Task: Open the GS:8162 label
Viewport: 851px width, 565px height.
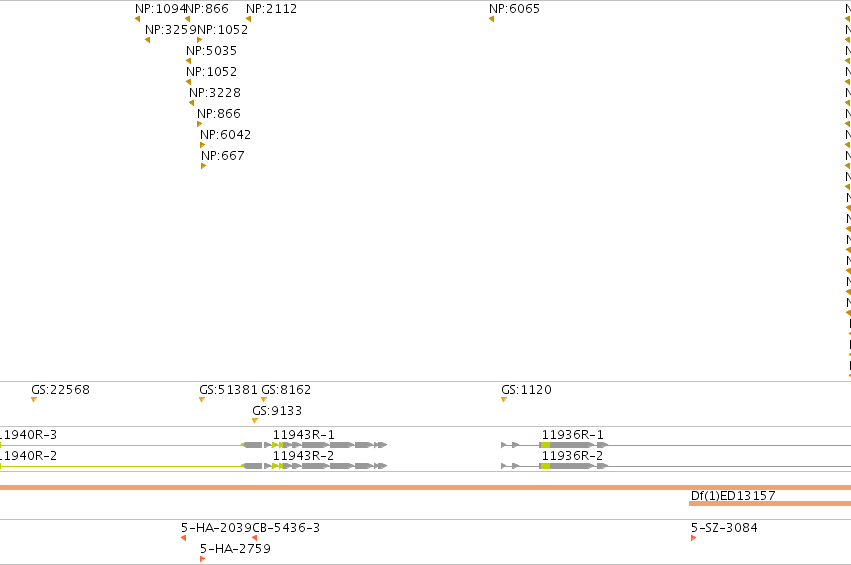Action: 286,390
